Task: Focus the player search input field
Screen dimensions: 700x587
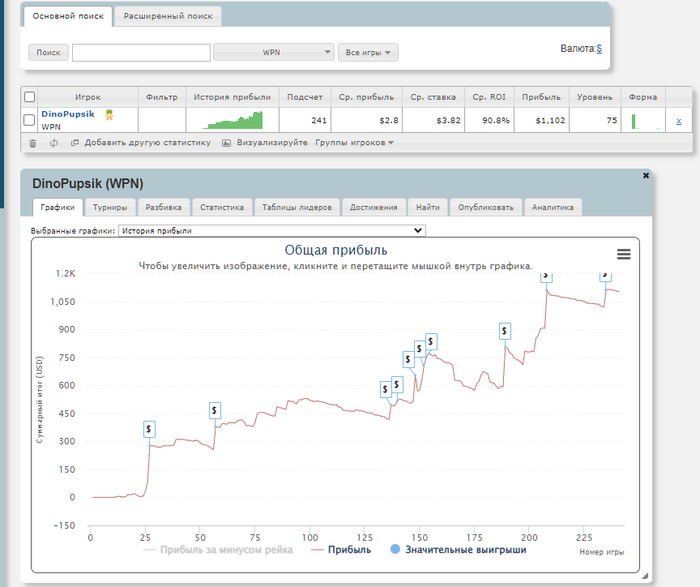Action: coord(141,52)
